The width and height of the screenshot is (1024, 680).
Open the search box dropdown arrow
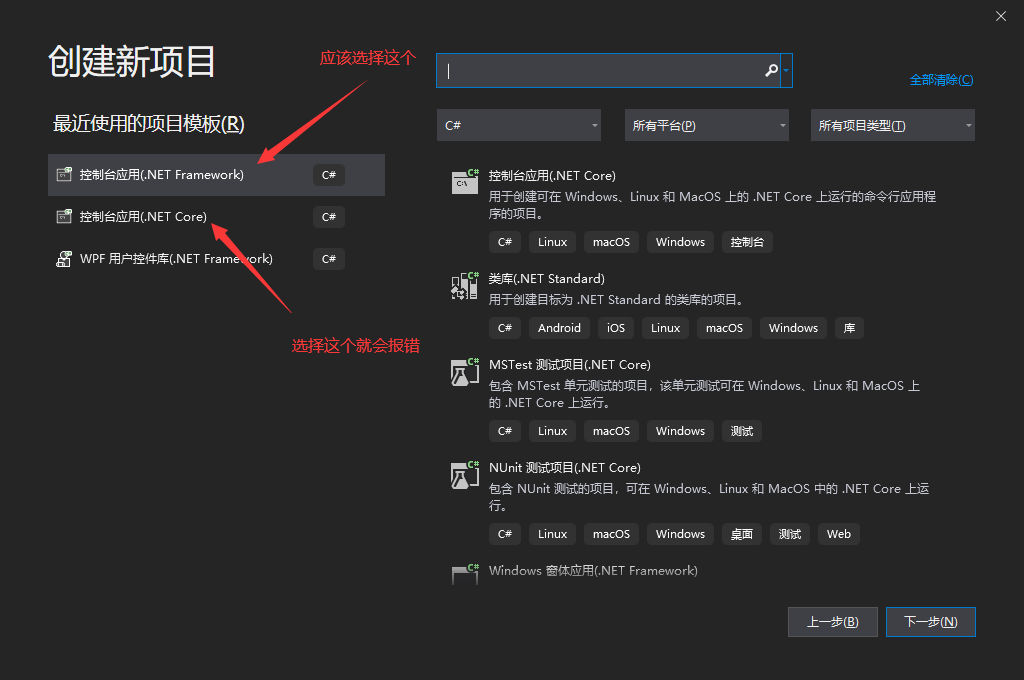pos(786,71)
